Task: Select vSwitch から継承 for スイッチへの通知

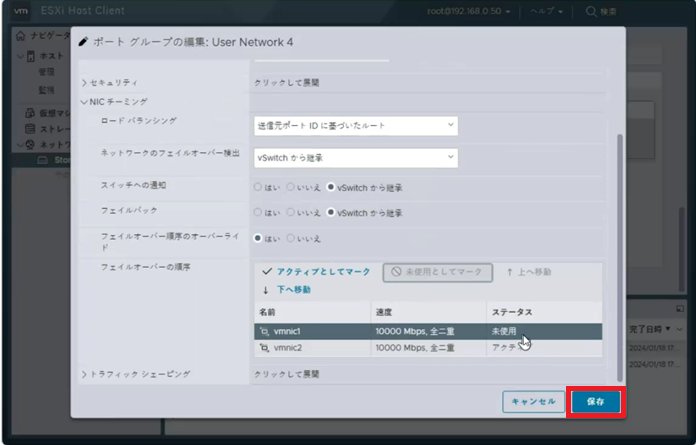Action: click(330, 187)
